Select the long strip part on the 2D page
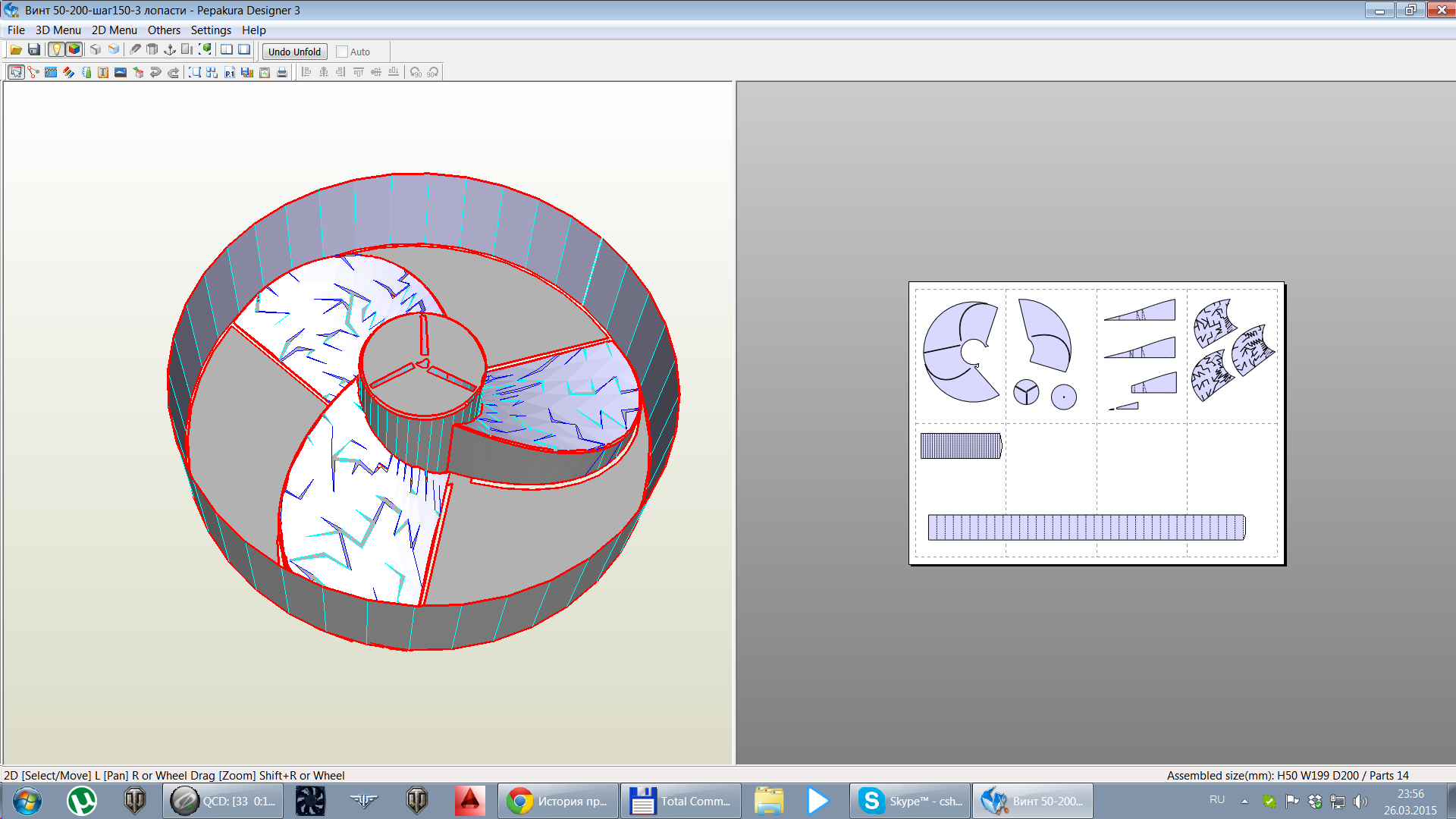1456x819 pixels. [1085, 528]
